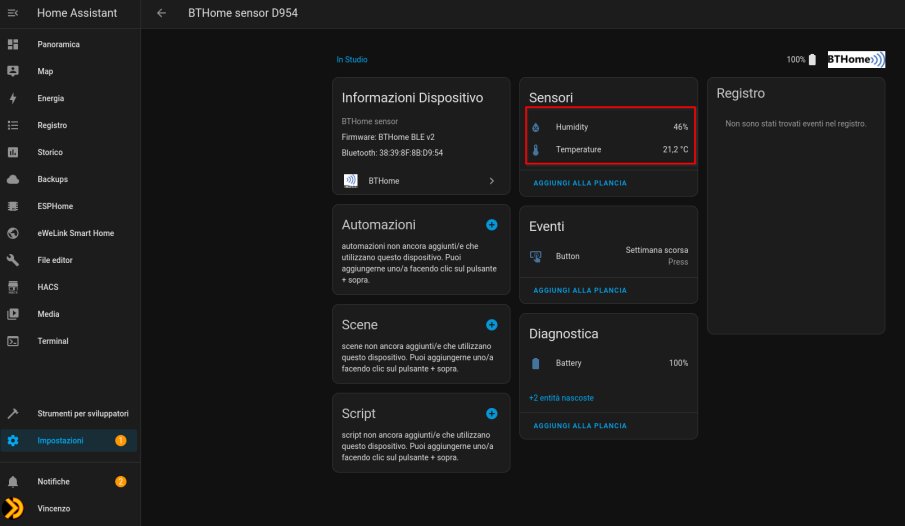Go back with the arrow icon
Image resolution: width=905 pixels, height=526 pixels.
pyautogui.click(x=162, y=13)
